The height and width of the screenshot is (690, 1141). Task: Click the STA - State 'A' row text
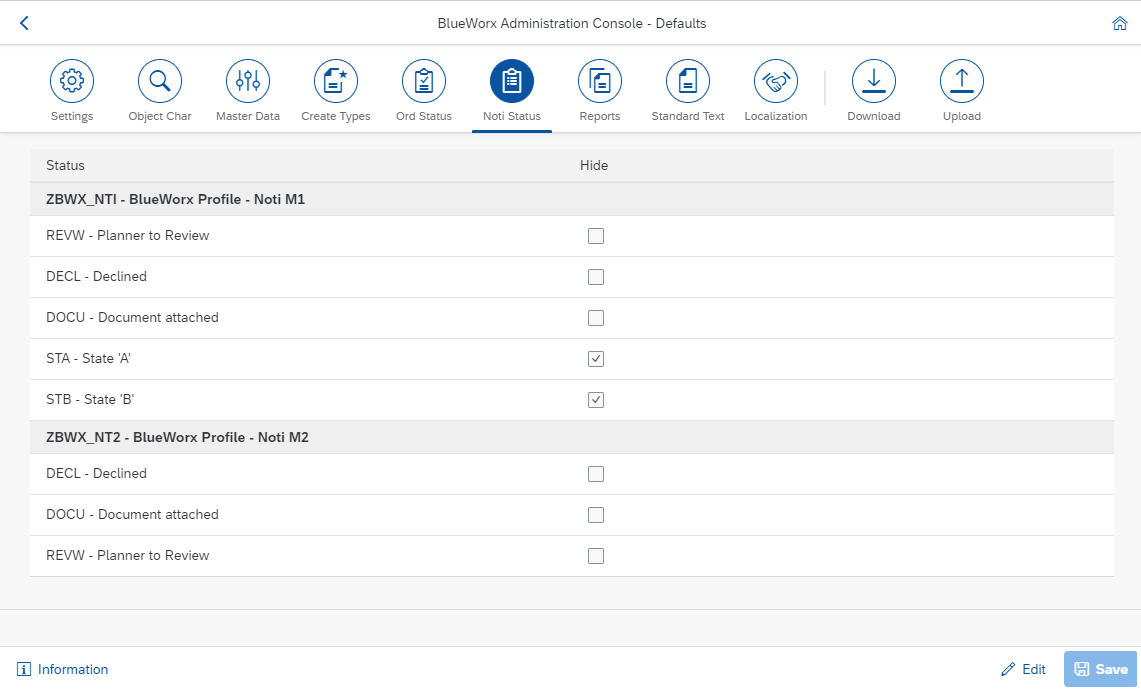[88, 358]
